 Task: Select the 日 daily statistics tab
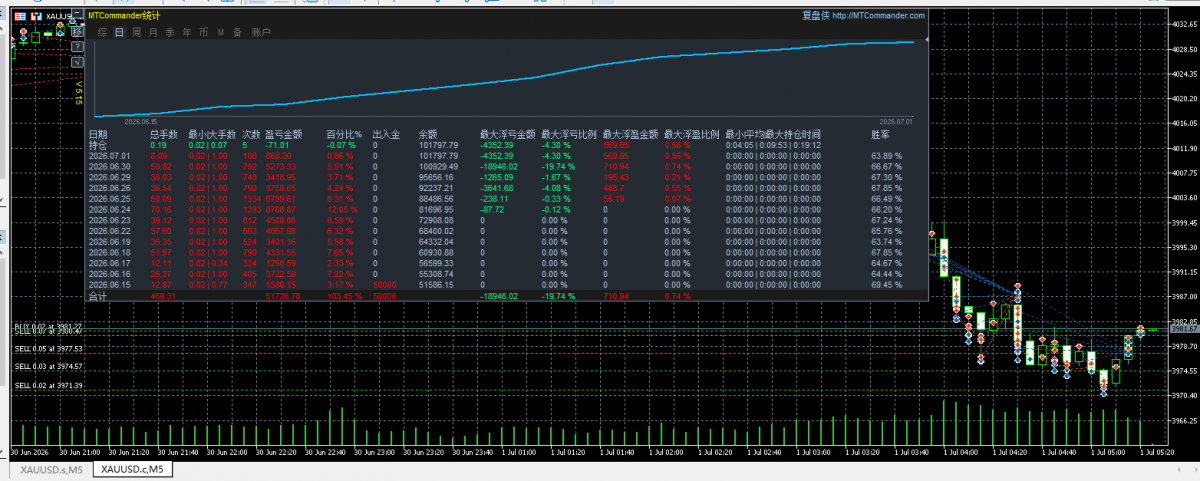tap(119, 32)
